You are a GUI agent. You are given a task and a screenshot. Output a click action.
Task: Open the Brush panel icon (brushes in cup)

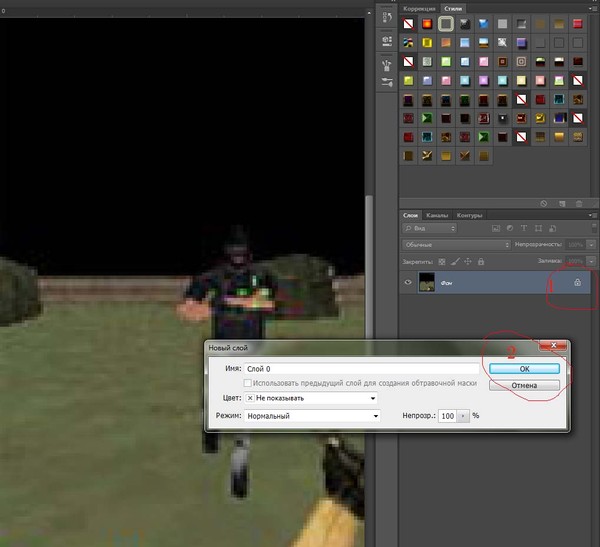[x=387, y=65]
